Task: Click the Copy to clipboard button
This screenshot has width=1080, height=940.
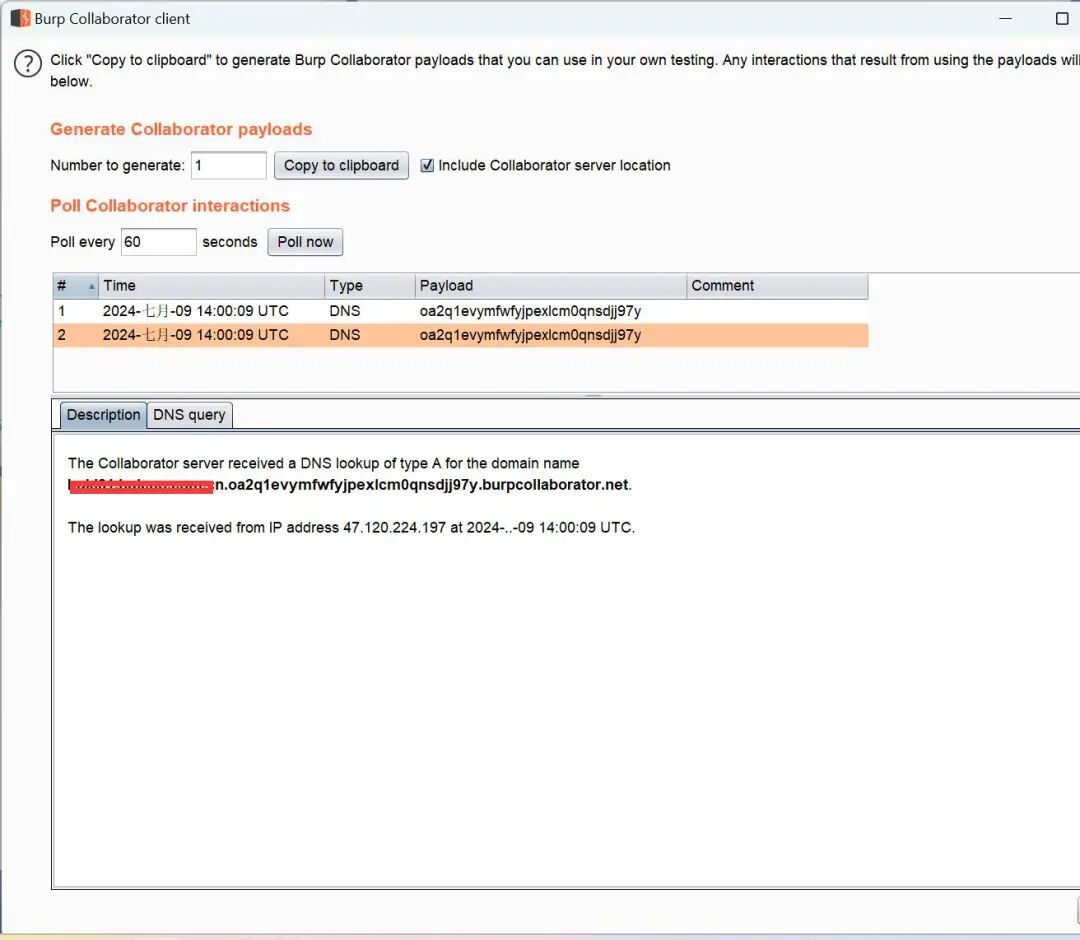Action: tap(341, 165)
